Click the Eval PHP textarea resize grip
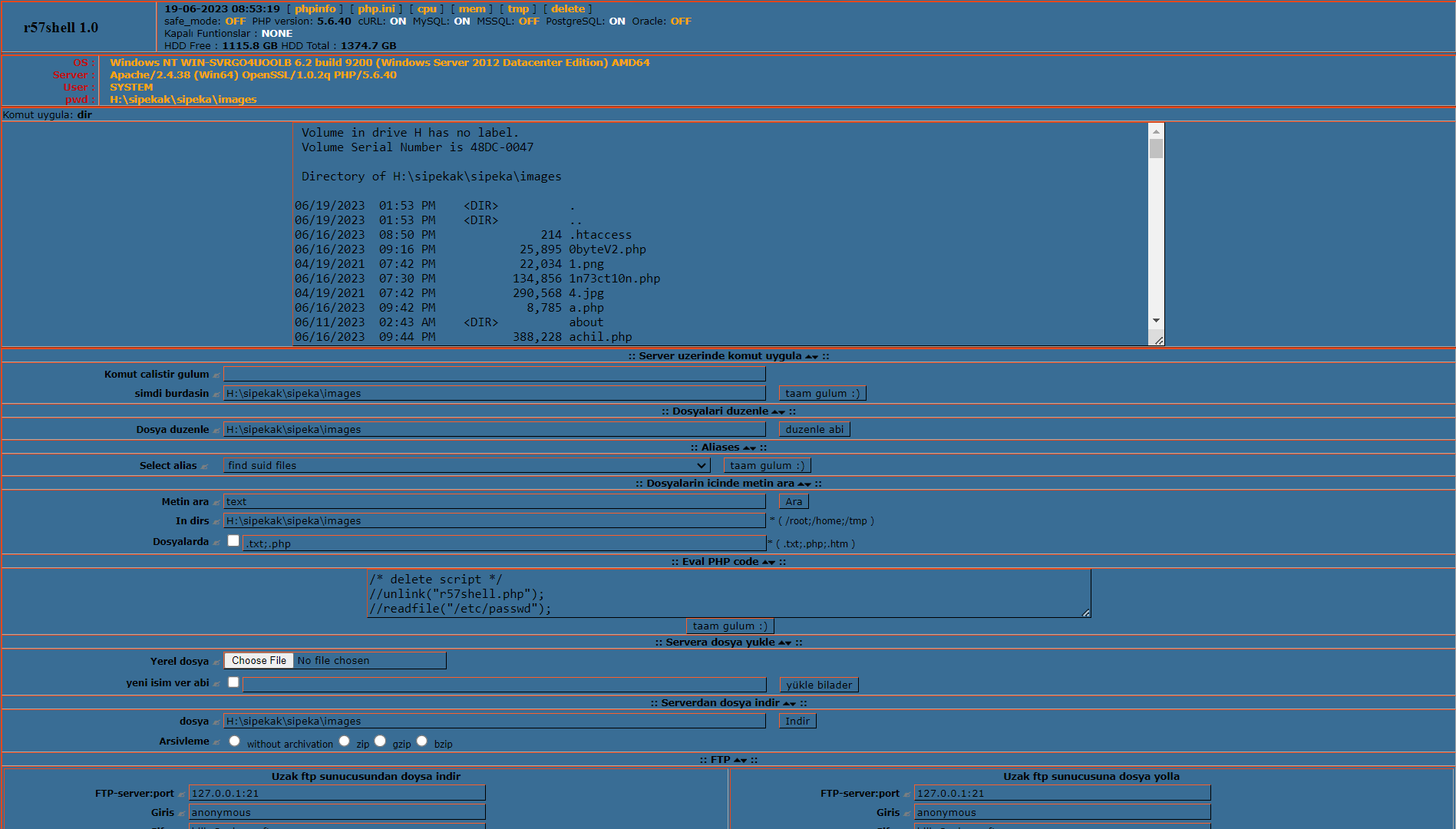 (1086, 613)
